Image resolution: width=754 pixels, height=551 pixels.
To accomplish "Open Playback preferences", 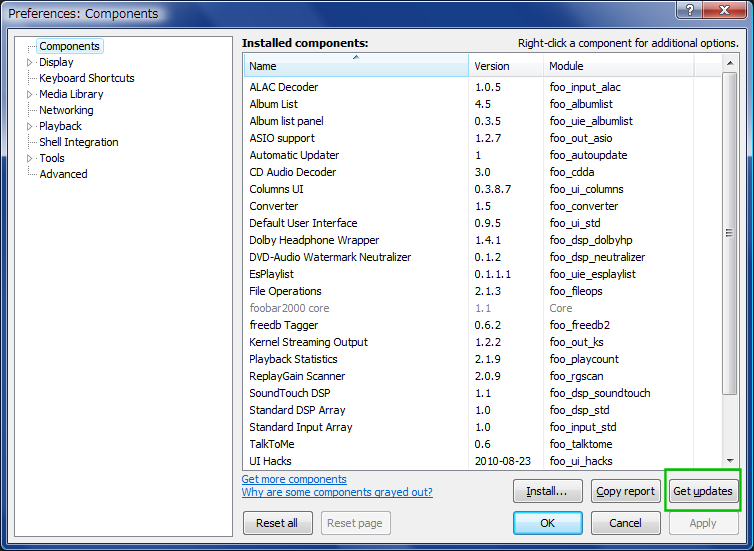I will click(60, 126).
